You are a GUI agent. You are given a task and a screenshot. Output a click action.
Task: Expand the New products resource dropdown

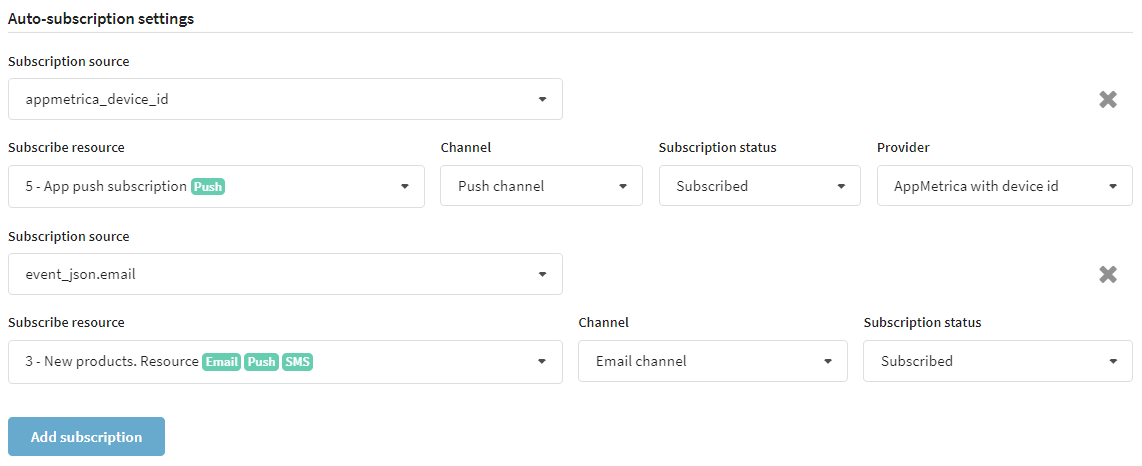(286, 361)
